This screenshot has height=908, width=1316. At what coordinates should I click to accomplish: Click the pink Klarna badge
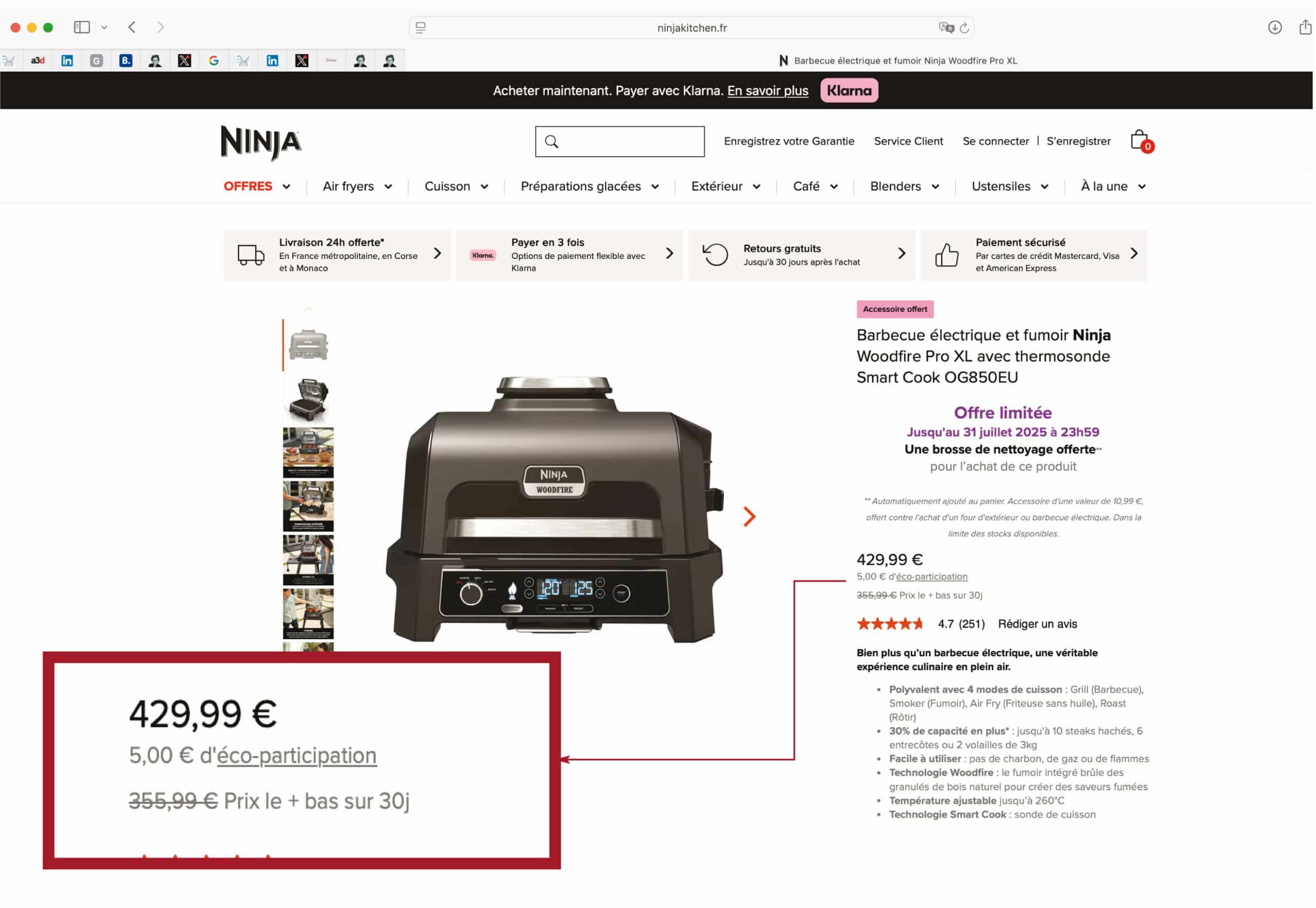point(849,90)
